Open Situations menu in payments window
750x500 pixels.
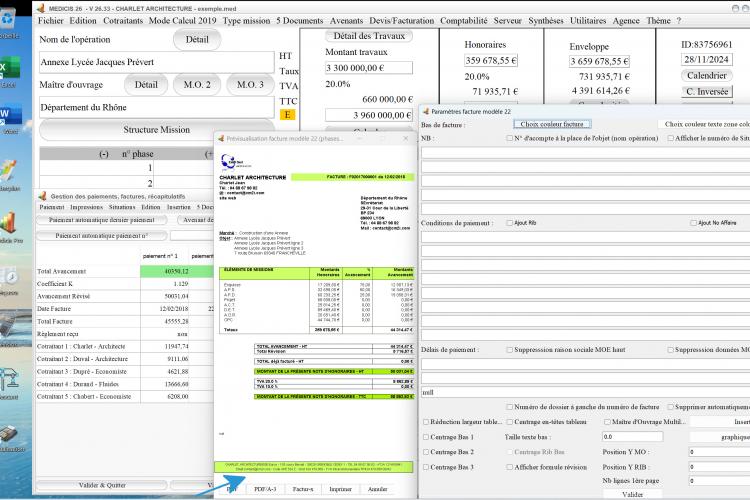point(122,207)
